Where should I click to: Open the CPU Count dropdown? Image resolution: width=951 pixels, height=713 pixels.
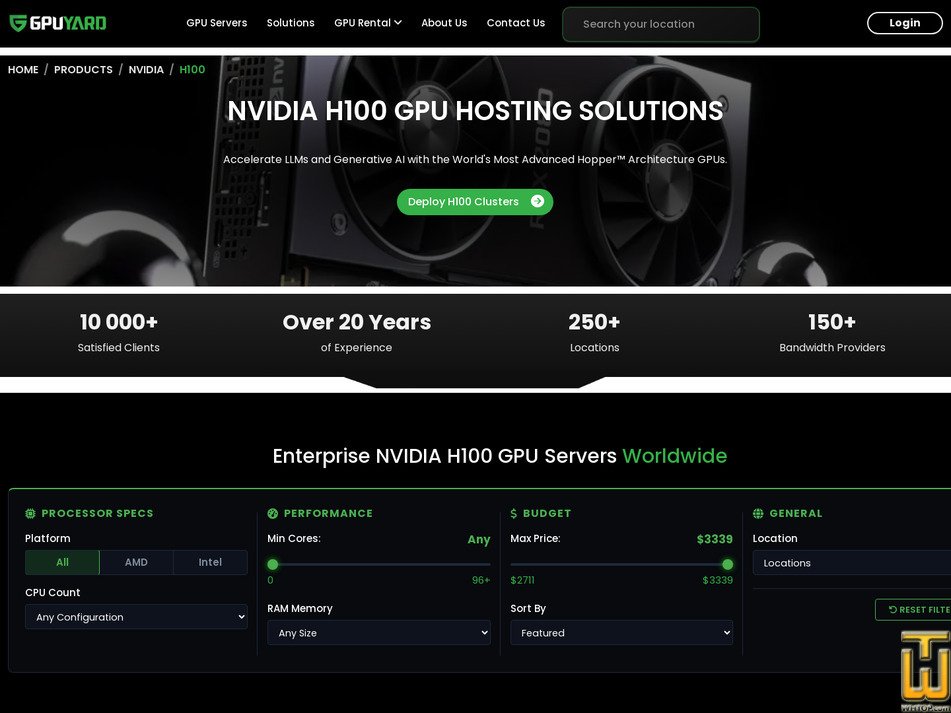(x=136, y=617)
